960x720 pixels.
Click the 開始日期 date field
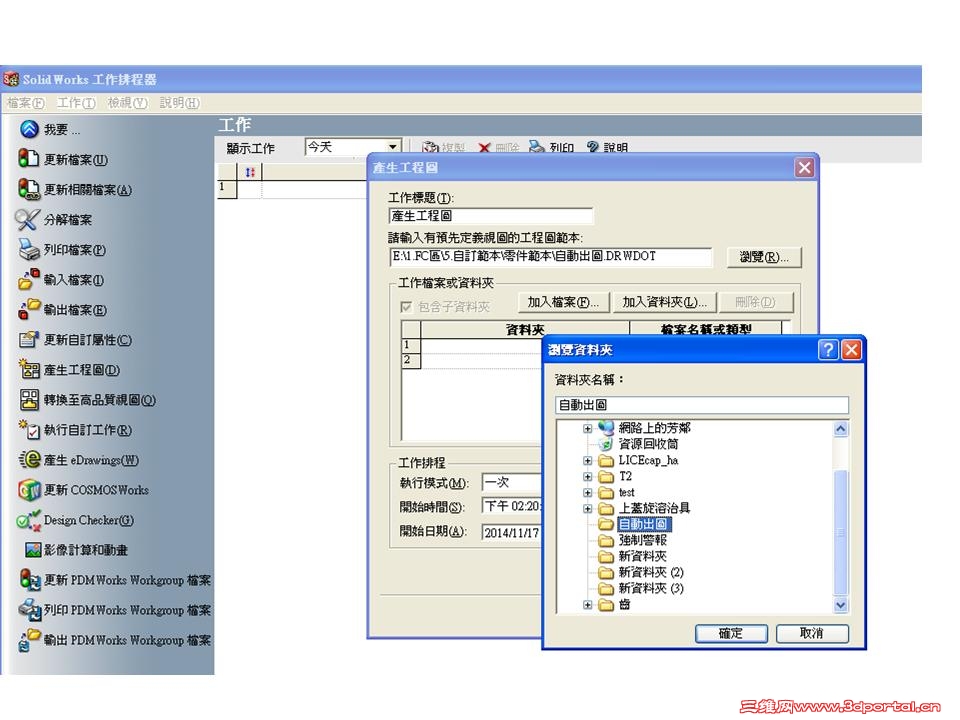pos(512,533)
